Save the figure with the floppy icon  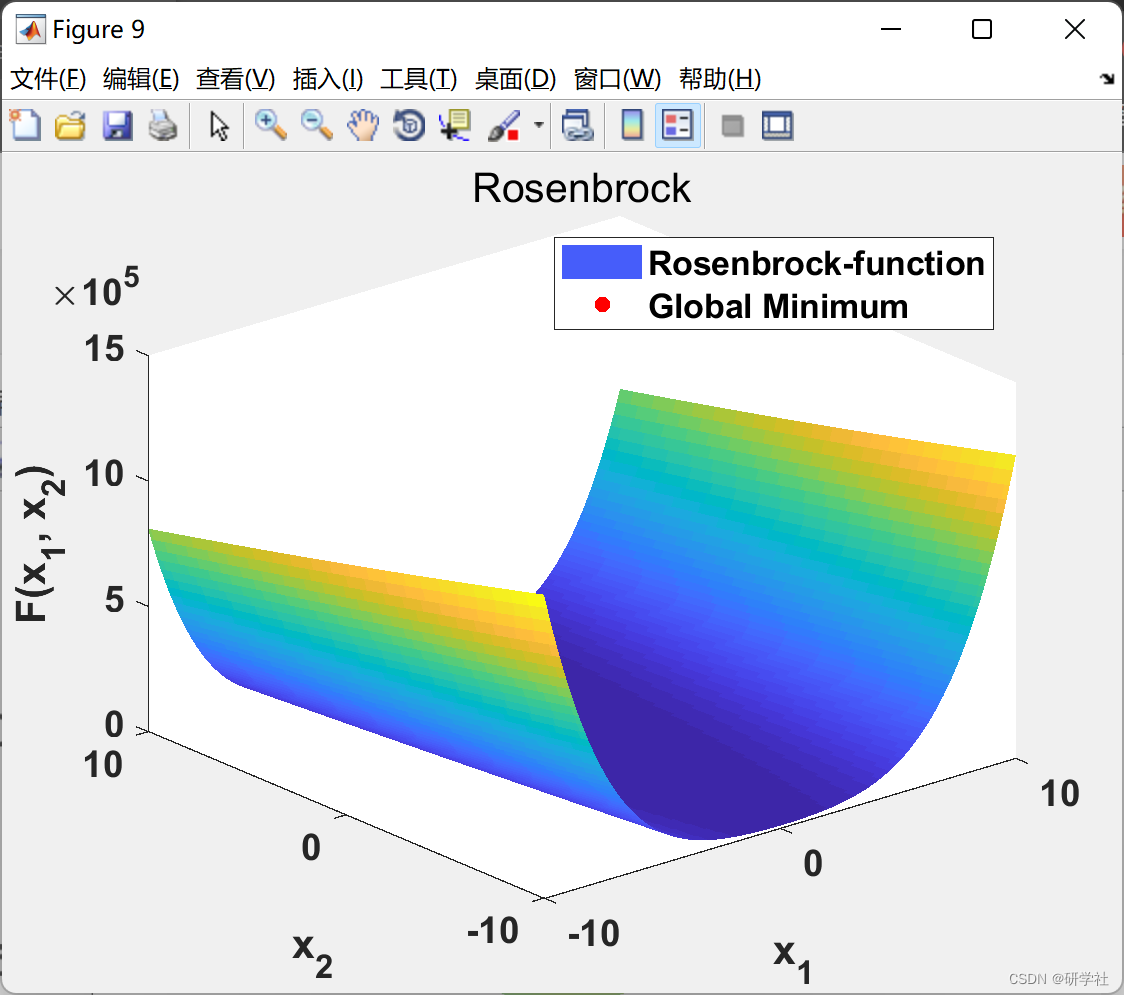(x=117, y=125)
